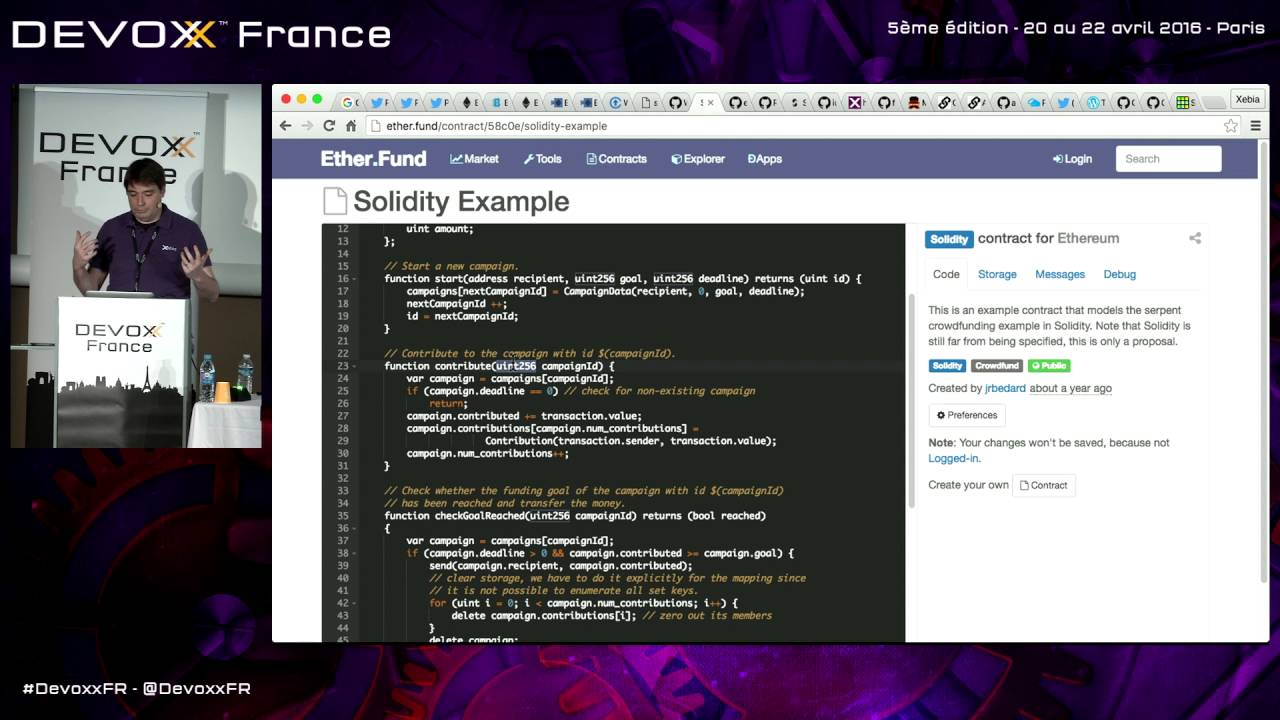Open the Chrome hamburger menu
1280x720 pixels.
[x=1256, y=126]
